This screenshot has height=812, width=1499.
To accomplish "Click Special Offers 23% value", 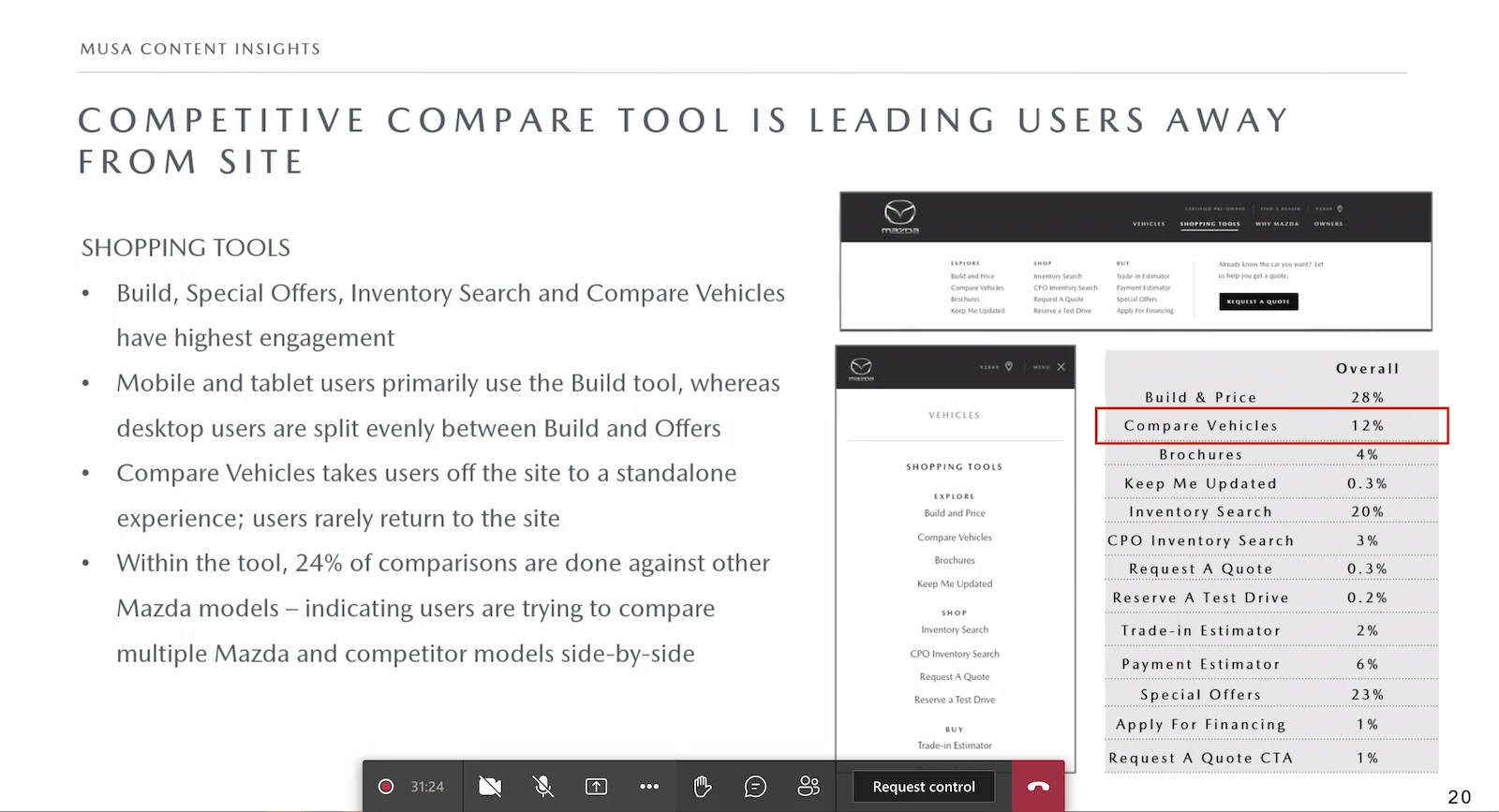I will (x=1367, y=695).
